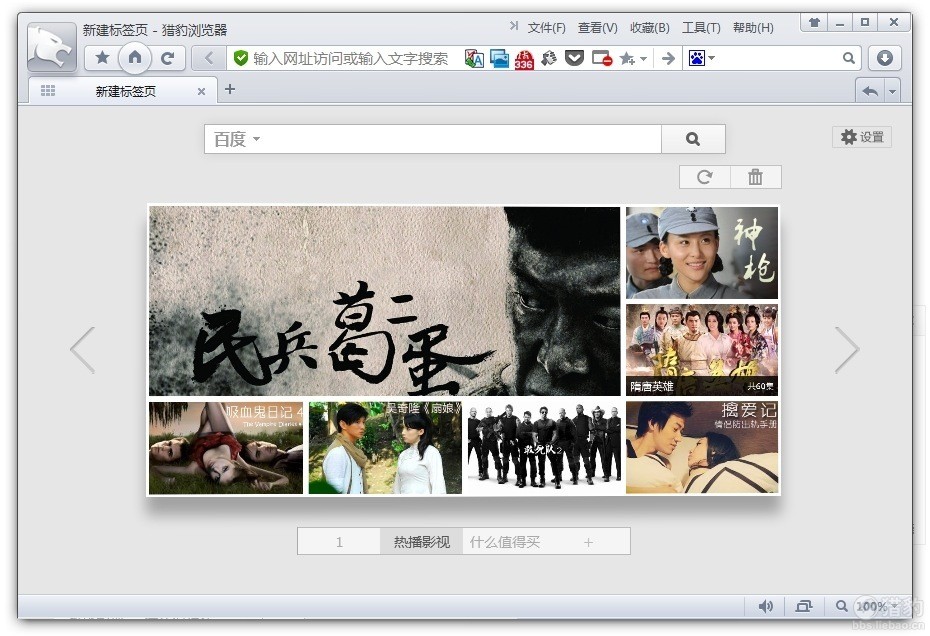Mute sound using status bar speaker

766,606
